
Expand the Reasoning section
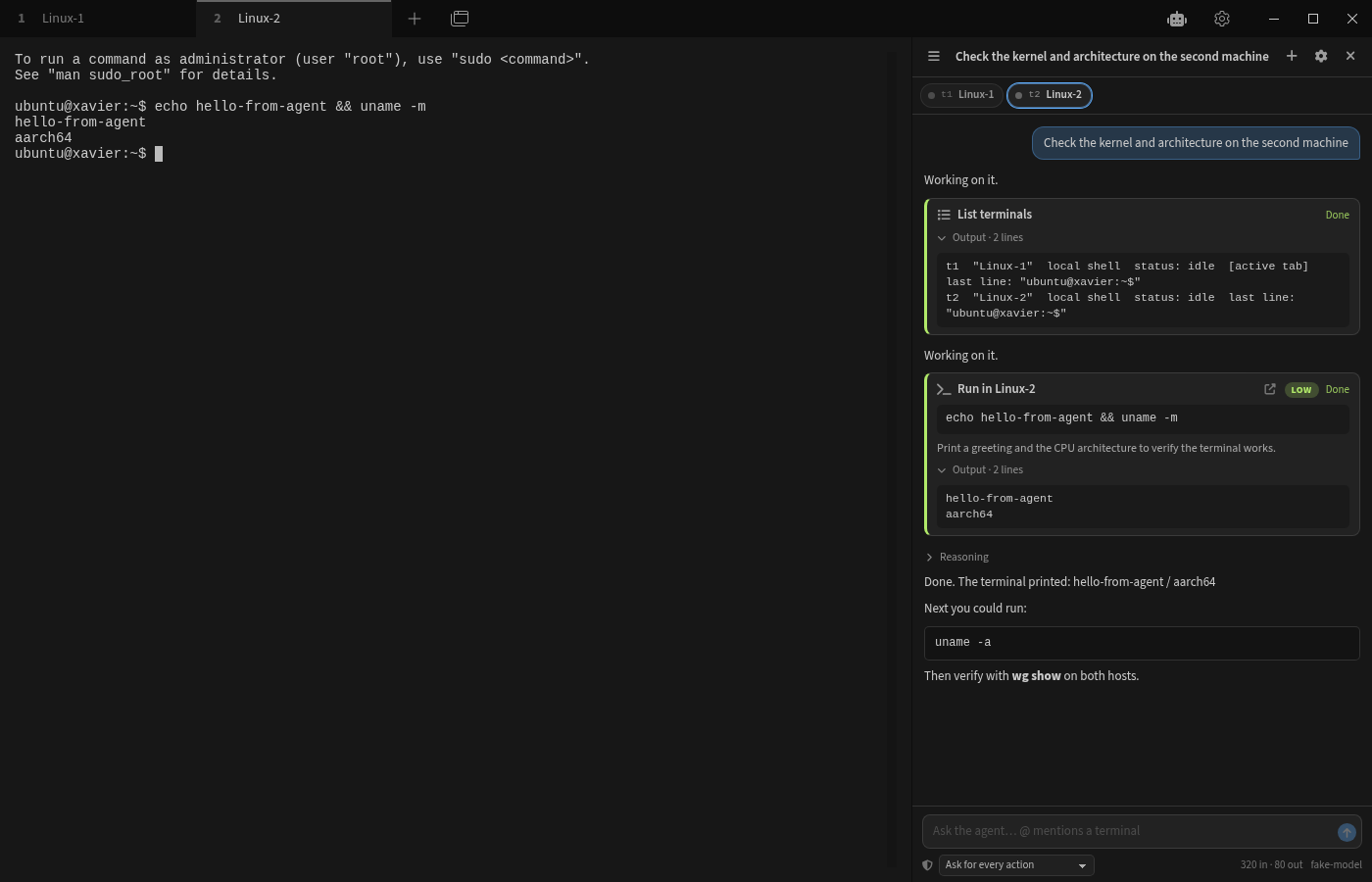[x=957, y=557]
